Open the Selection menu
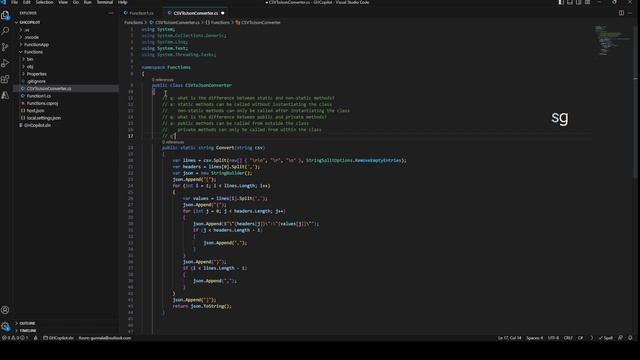 click(44, 2)
